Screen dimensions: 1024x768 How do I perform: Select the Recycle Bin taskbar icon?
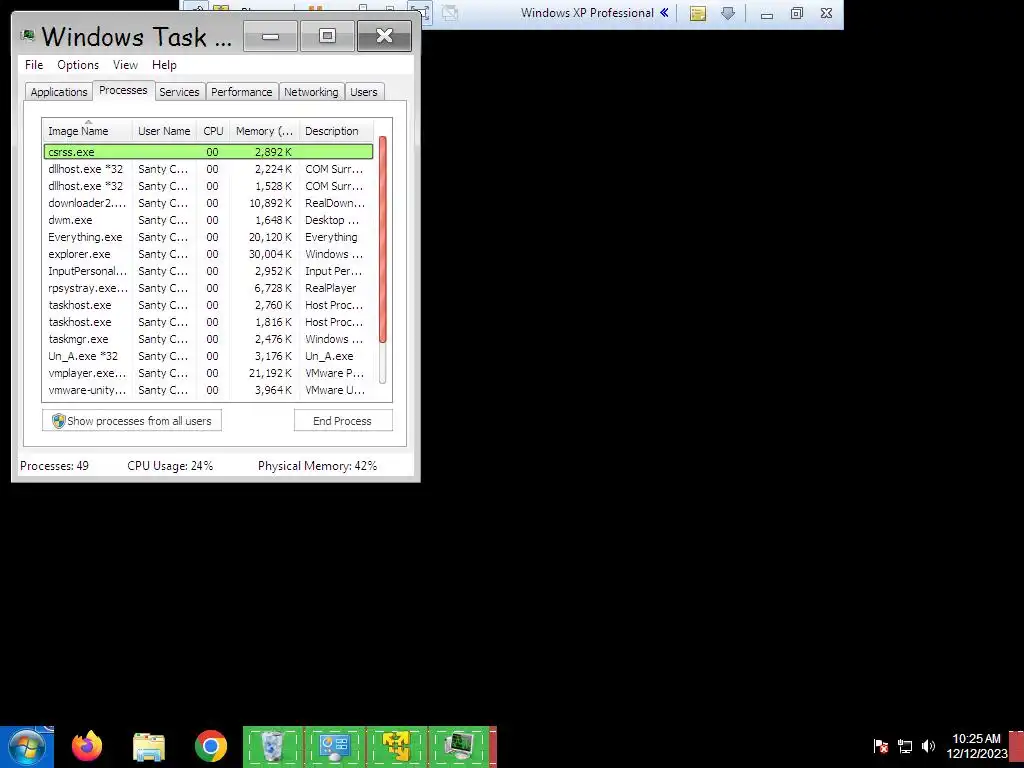(273, 746)
